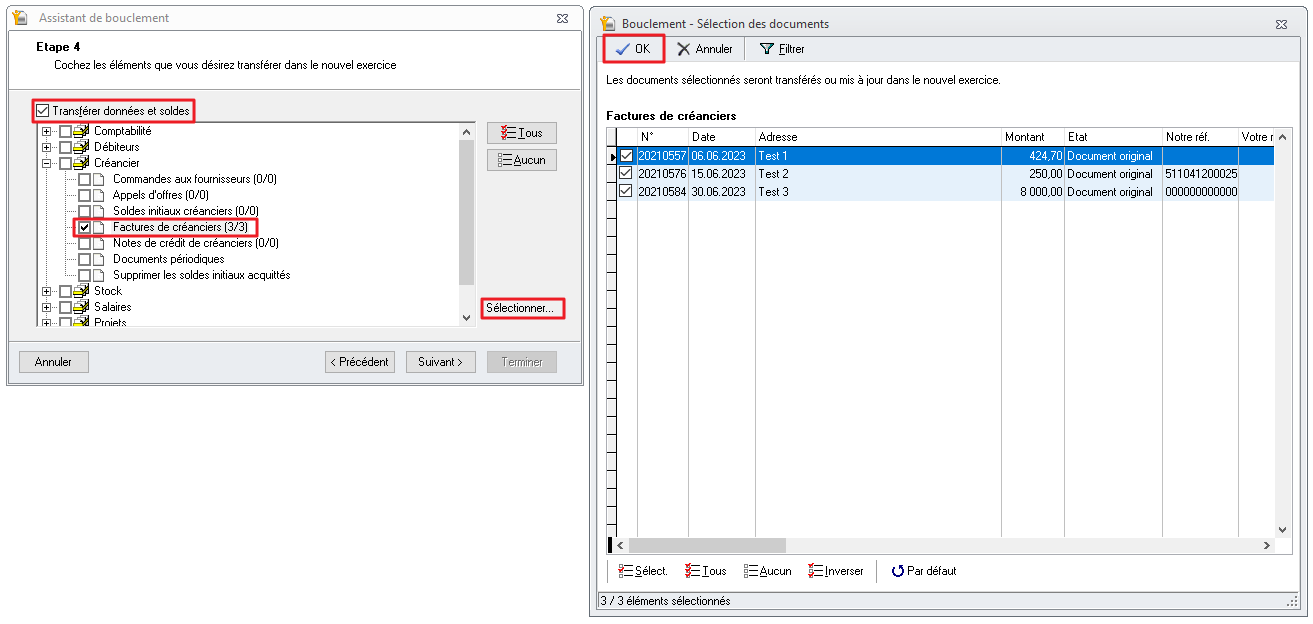The image size is (1313, 624).
Task: Click the Suivant > button
Action: (440, 362)
